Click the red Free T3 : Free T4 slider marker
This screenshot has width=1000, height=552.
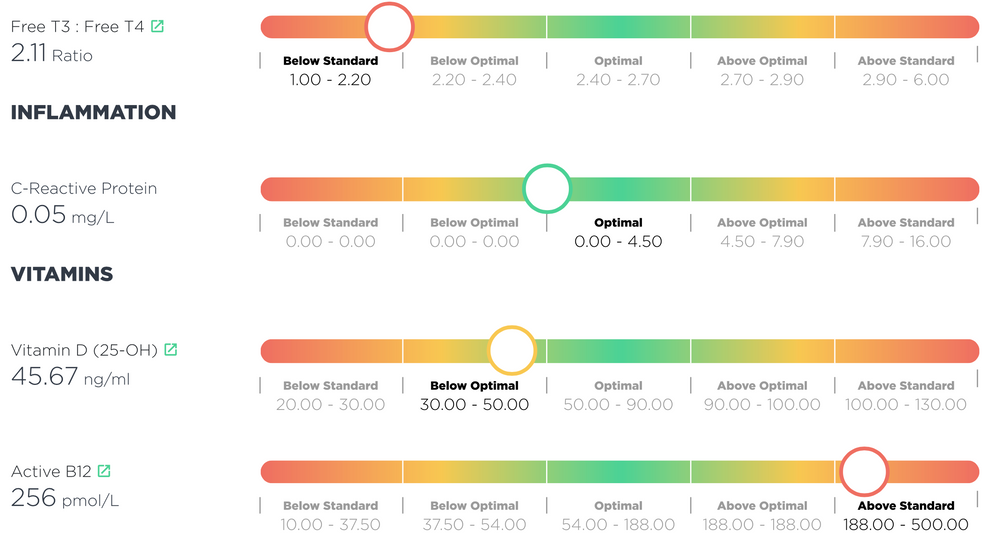[389, 27]
